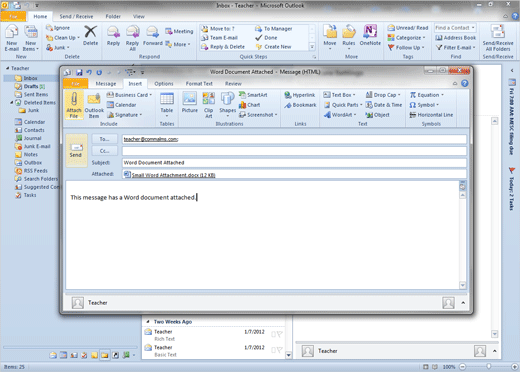Expand the Teacher people pane arrow
The height and width of the screenshot is (372, 520).
[463, 303]
